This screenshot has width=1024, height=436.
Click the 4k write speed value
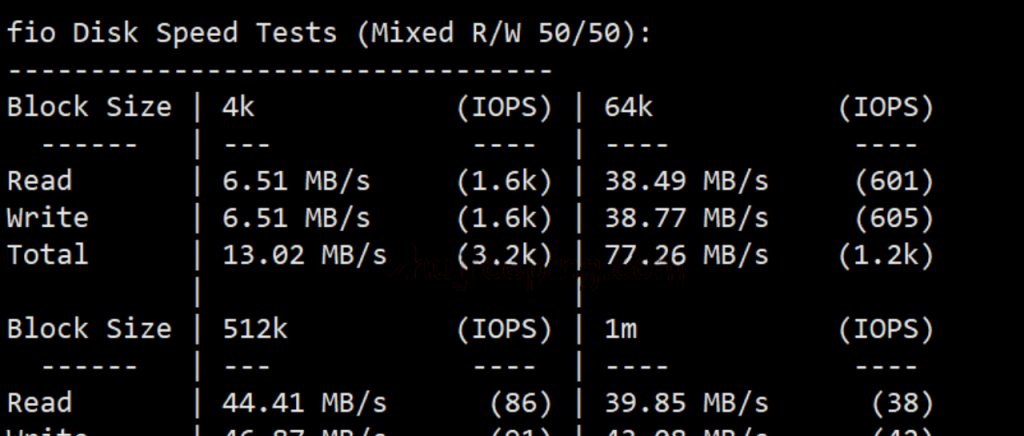[x=296, y=218]
